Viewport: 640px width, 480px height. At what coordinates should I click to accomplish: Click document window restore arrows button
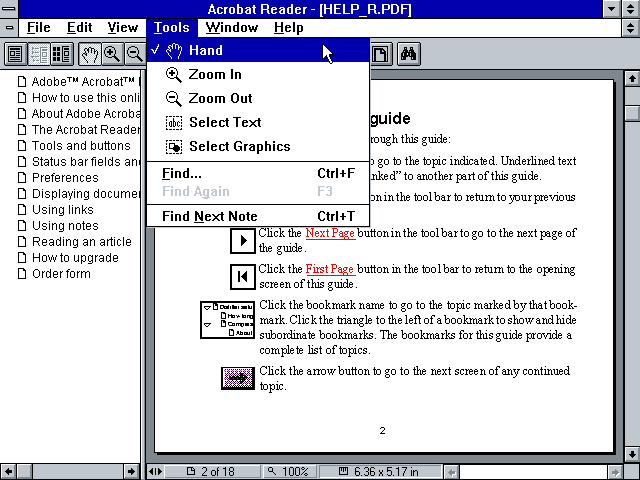(631, 28)
